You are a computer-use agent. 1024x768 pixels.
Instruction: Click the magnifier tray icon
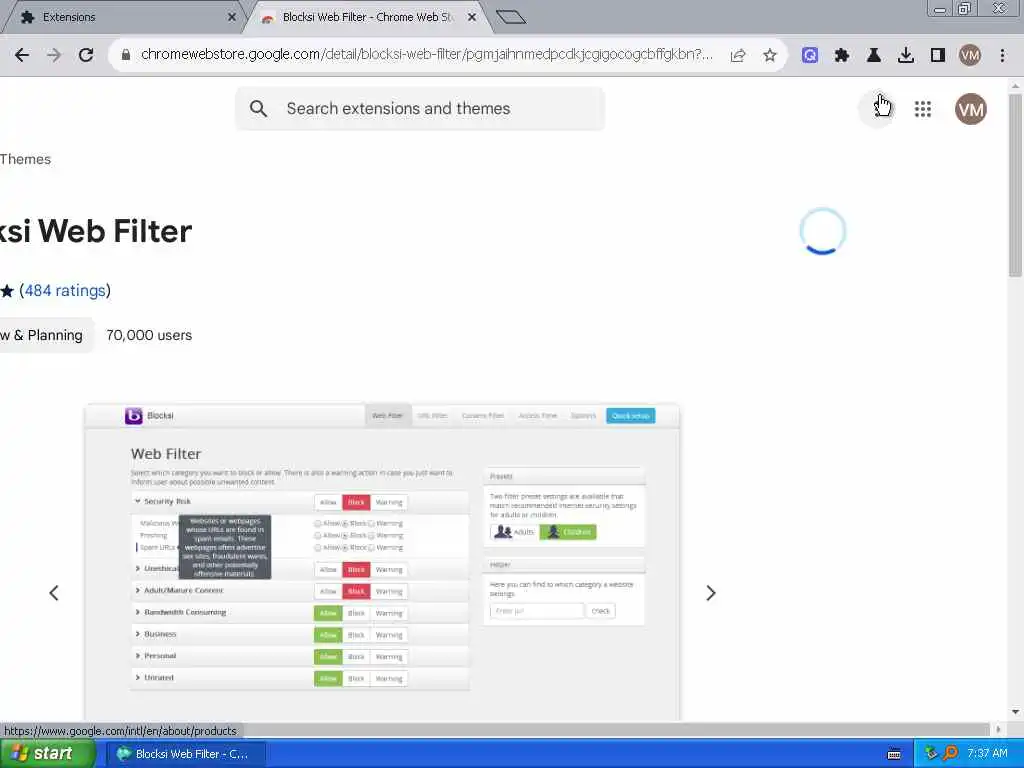950,753
